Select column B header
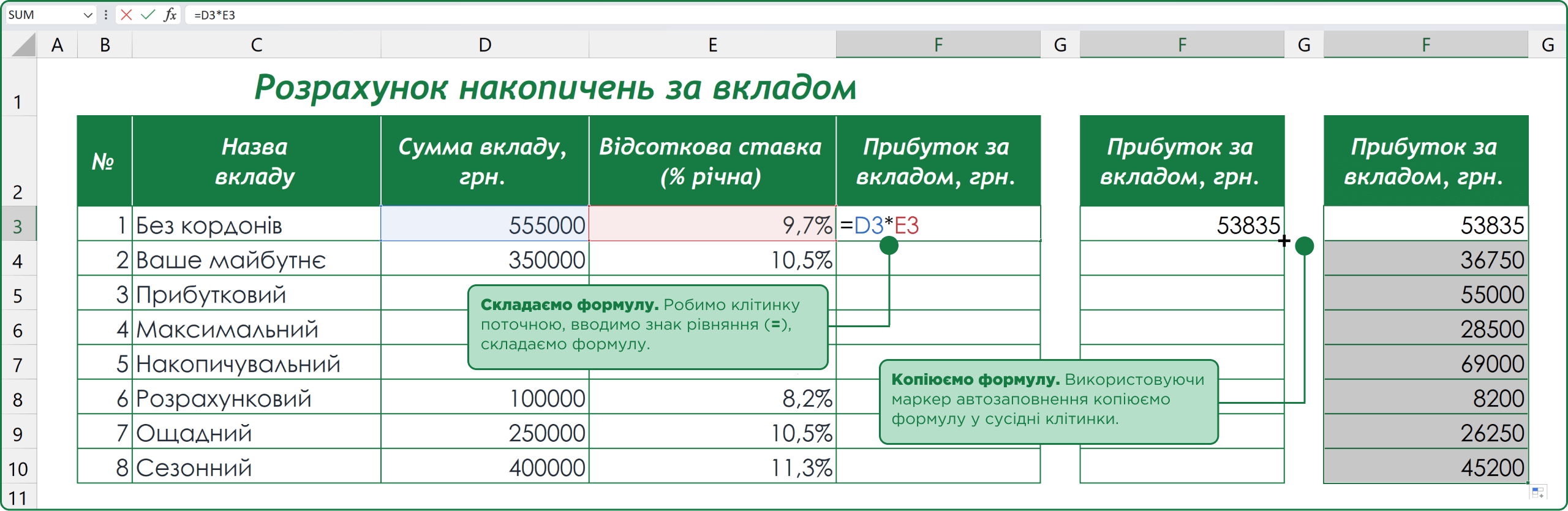The height and width of the screenshot is (511, 1568). pyautogui.click(x=105, y=45)
